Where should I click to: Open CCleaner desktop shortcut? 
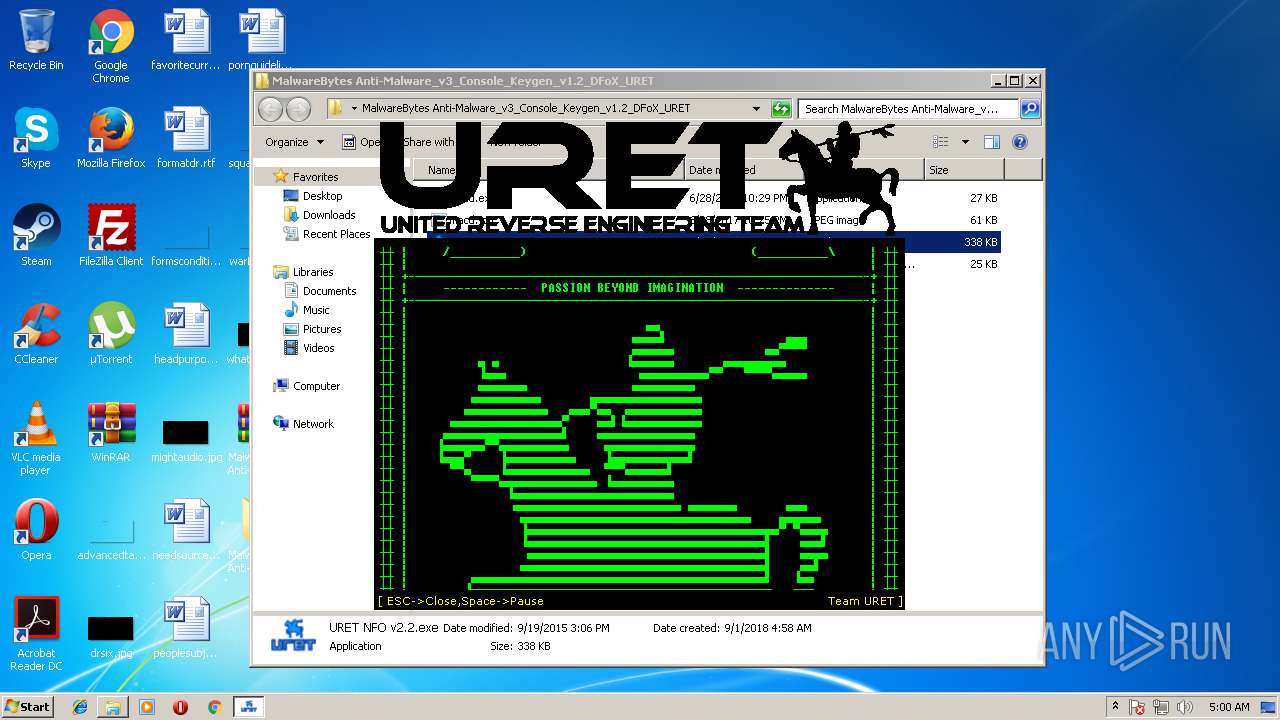tap(36, 334)
